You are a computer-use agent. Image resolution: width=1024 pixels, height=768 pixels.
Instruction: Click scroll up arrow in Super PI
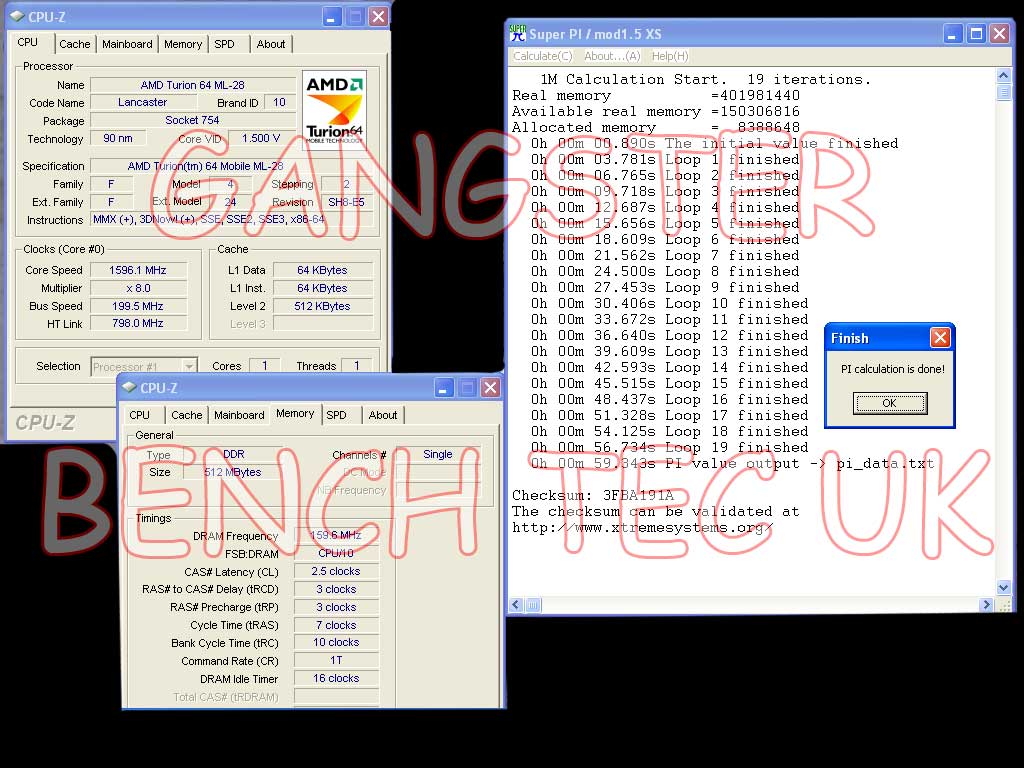1004,75
